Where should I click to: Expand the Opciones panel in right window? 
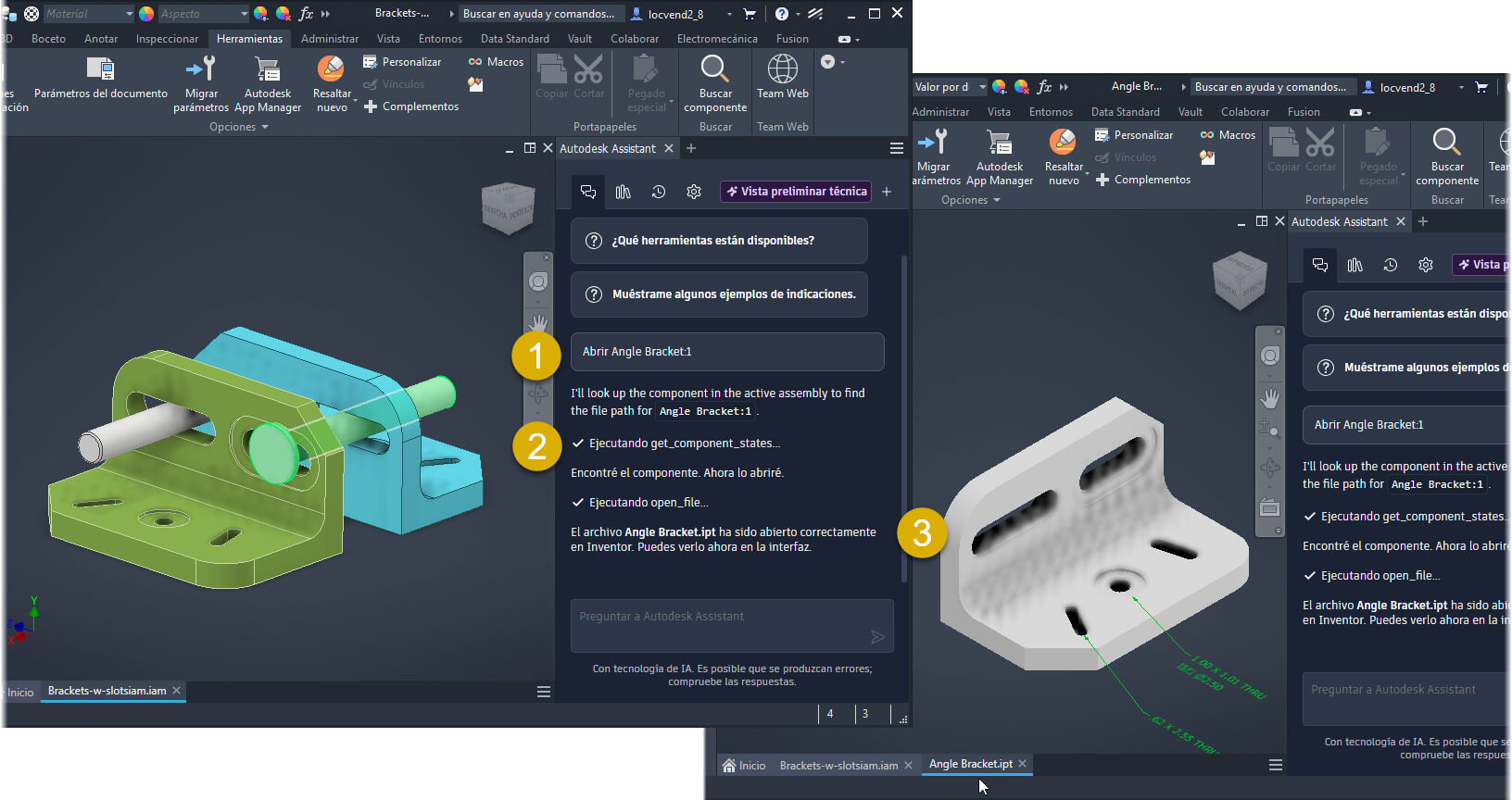click(971, 200)
